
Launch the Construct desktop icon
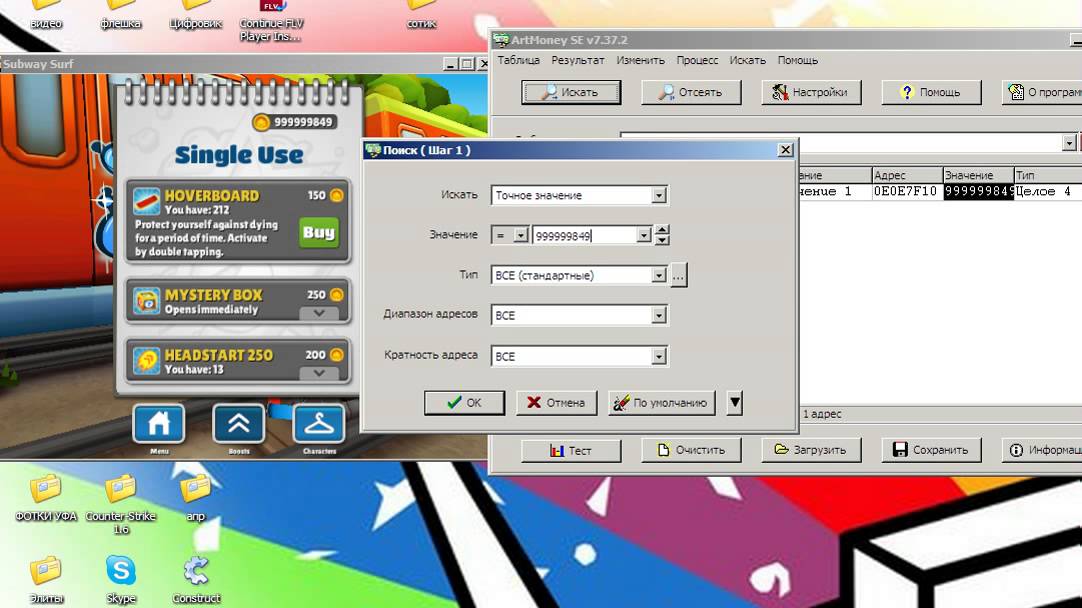click(x=196, y=580)
